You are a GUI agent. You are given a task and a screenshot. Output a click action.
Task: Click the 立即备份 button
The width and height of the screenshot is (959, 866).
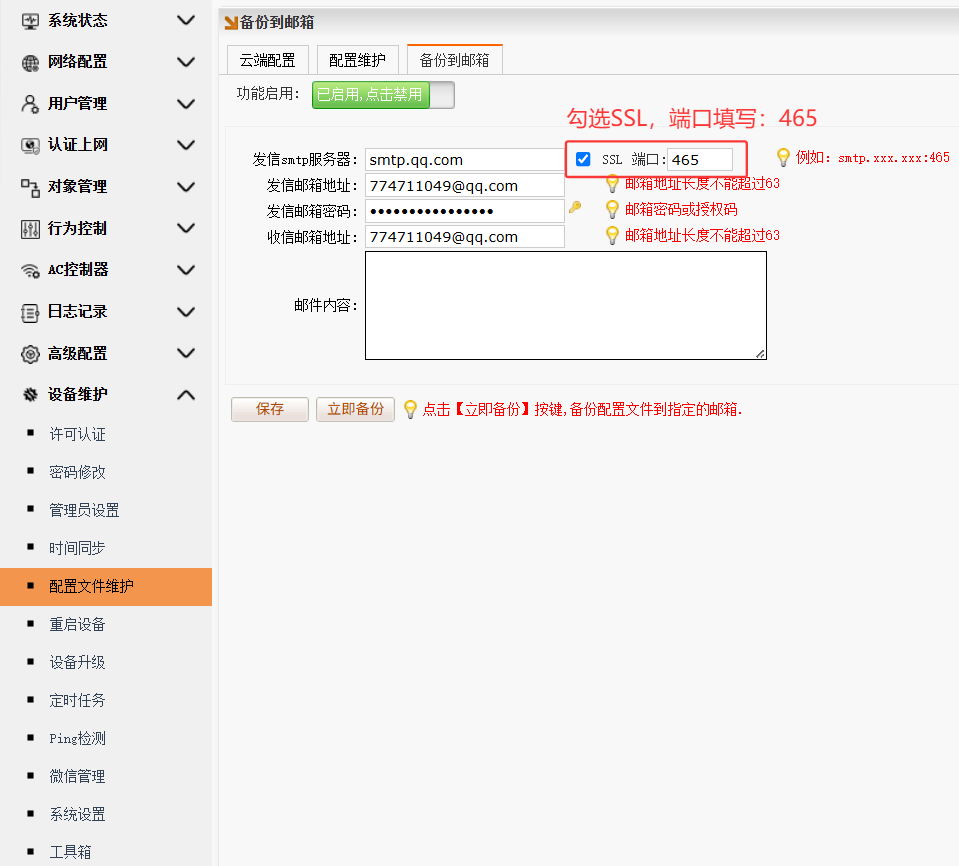(x=355, y=409)
